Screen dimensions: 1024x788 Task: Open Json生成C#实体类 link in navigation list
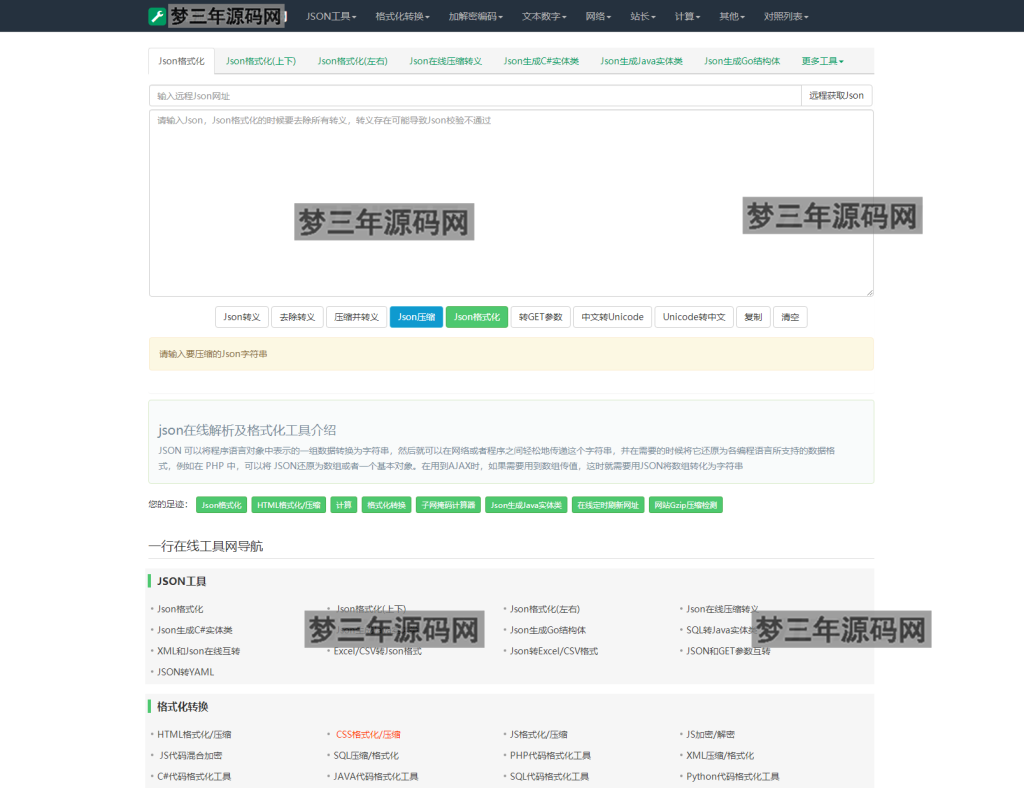(x=195, y=629)
